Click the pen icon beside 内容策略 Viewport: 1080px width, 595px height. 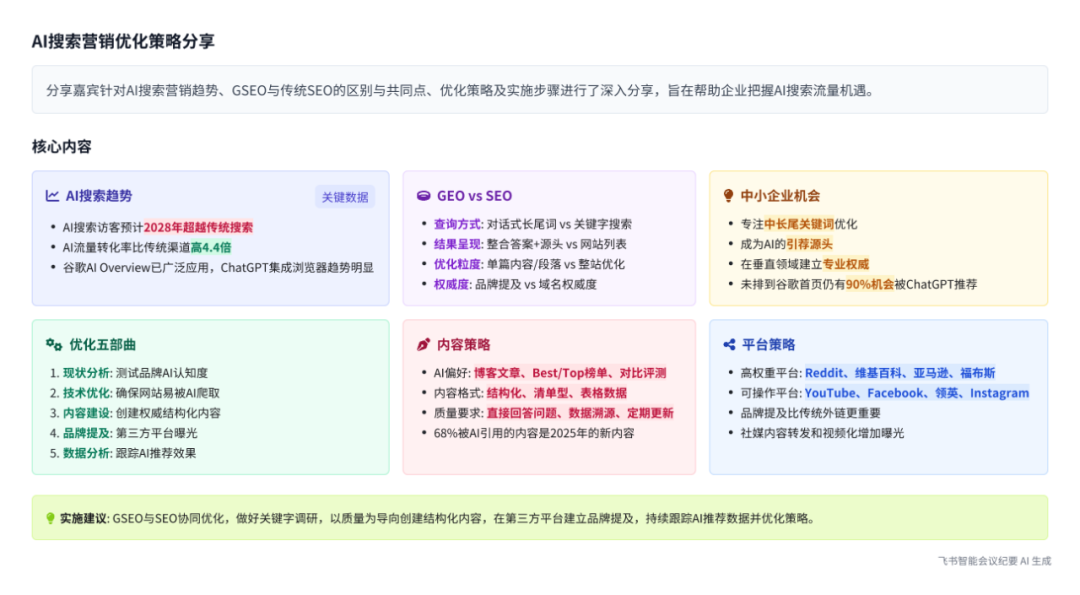click(424, 344)
